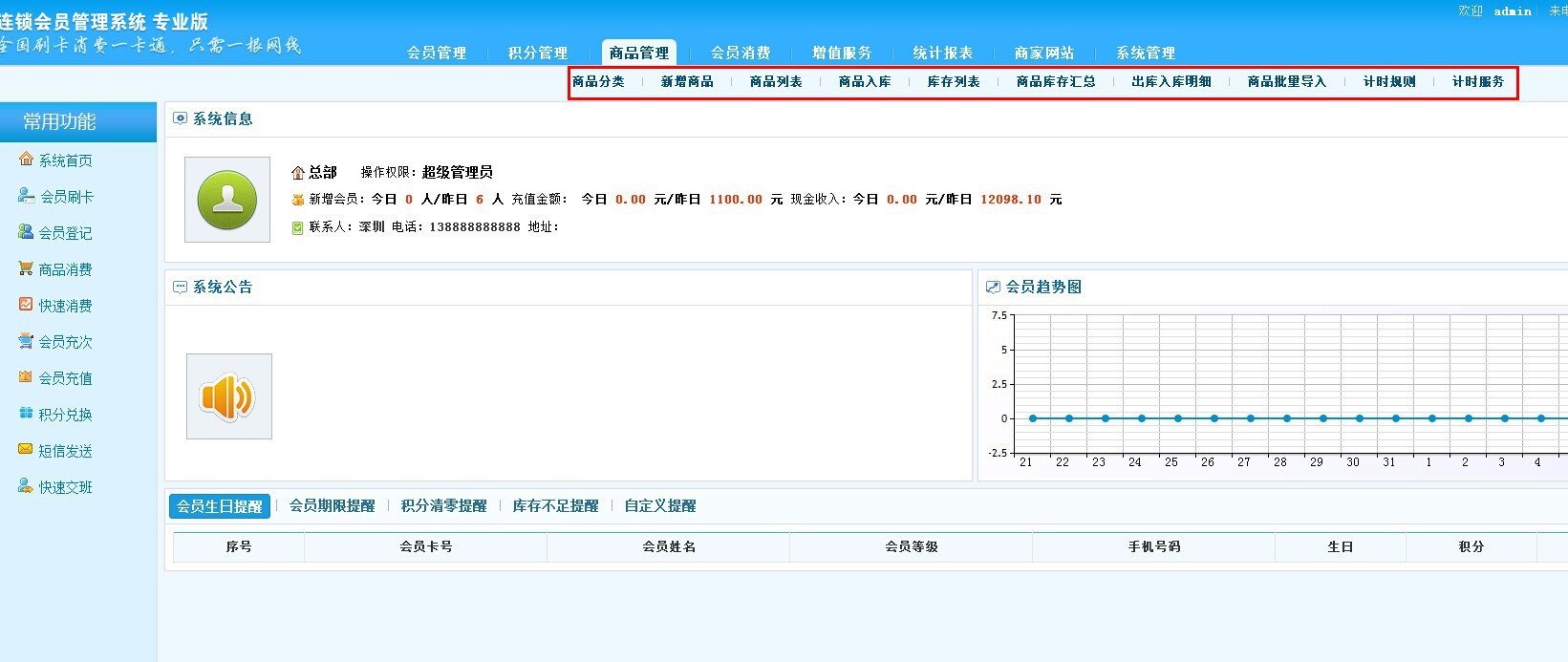Click the 12098.10 cash income value
Image resolution: width=1568 pixels, height=662 pixels.
(x=1011, y=200)
